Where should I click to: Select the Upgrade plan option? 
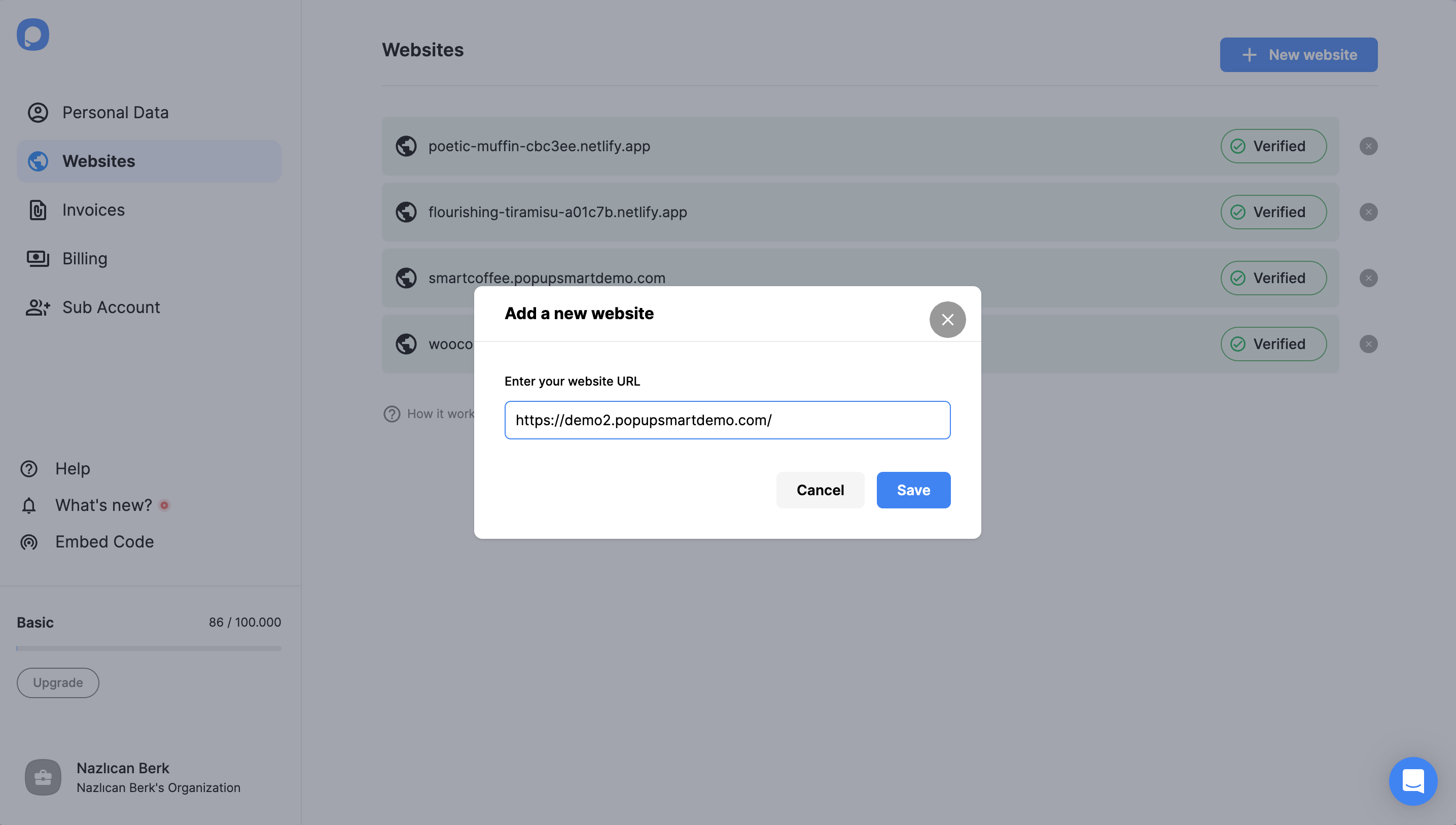point(57,682)
